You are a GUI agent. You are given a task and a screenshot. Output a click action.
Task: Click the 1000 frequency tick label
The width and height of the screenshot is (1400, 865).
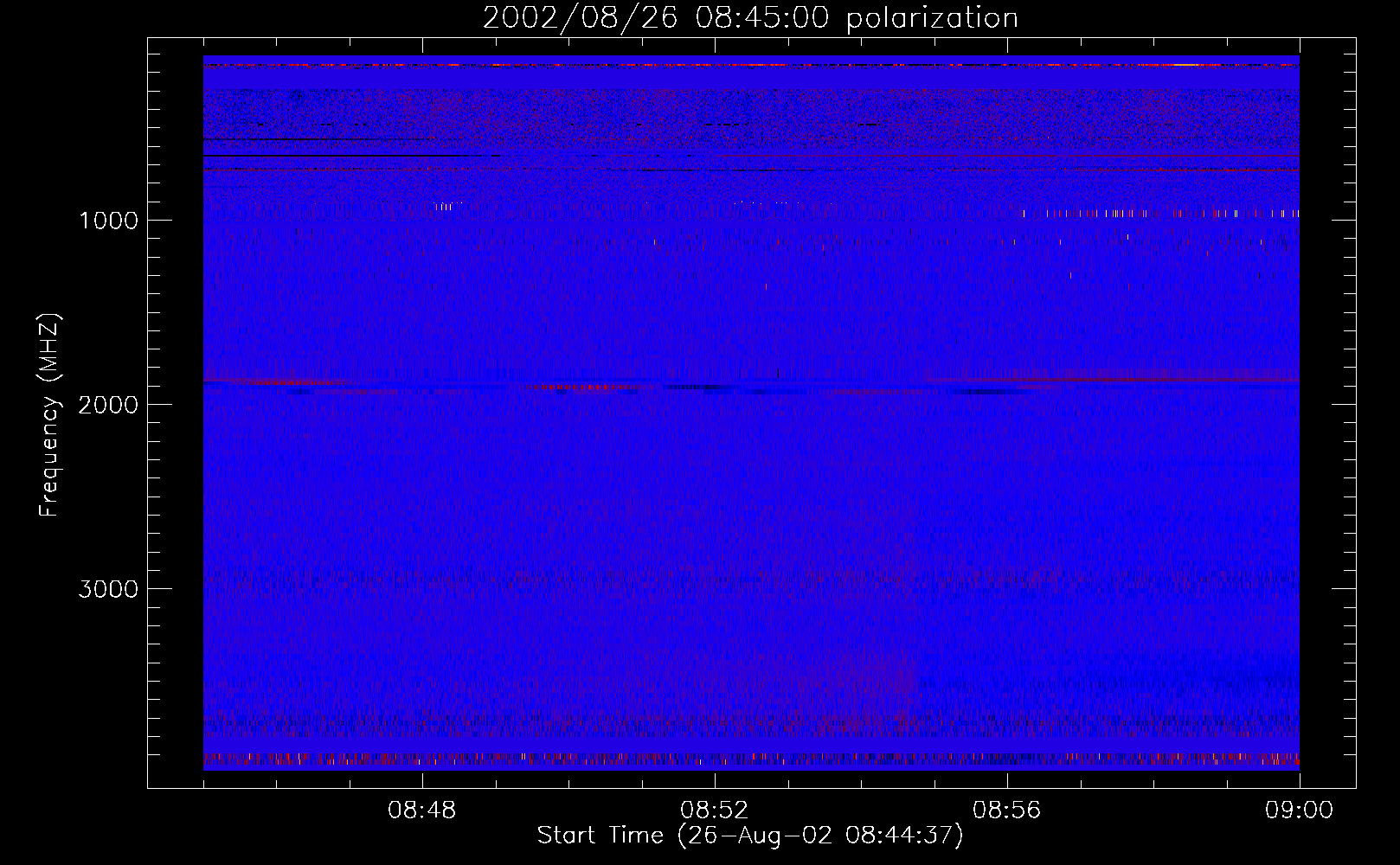[108, 221]
